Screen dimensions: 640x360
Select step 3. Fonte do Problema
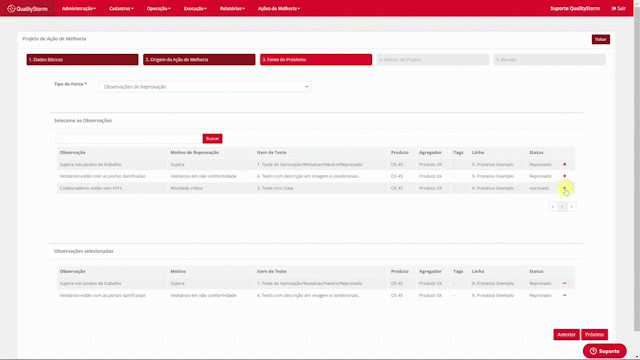(x=316, y=60)
